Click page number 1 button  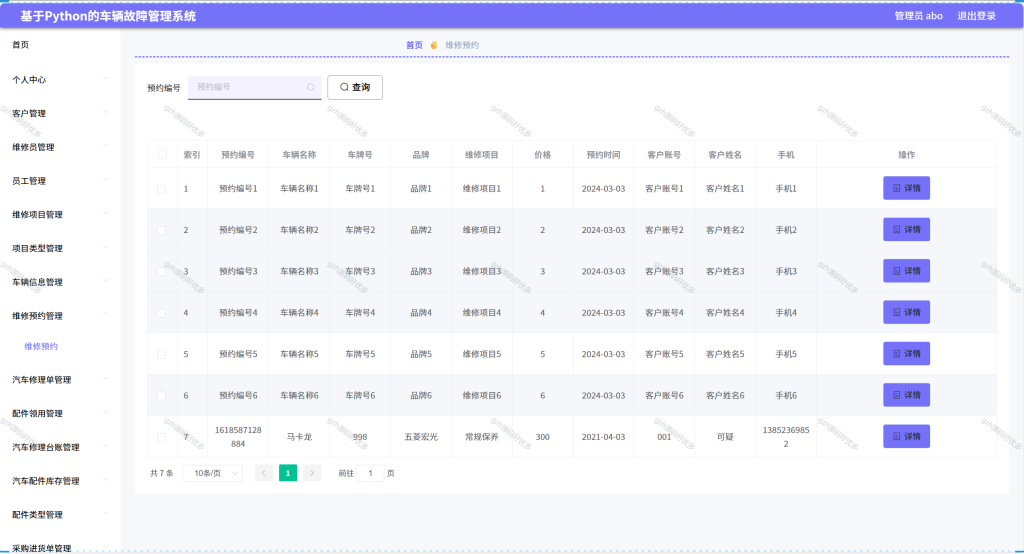pos(288,473)
